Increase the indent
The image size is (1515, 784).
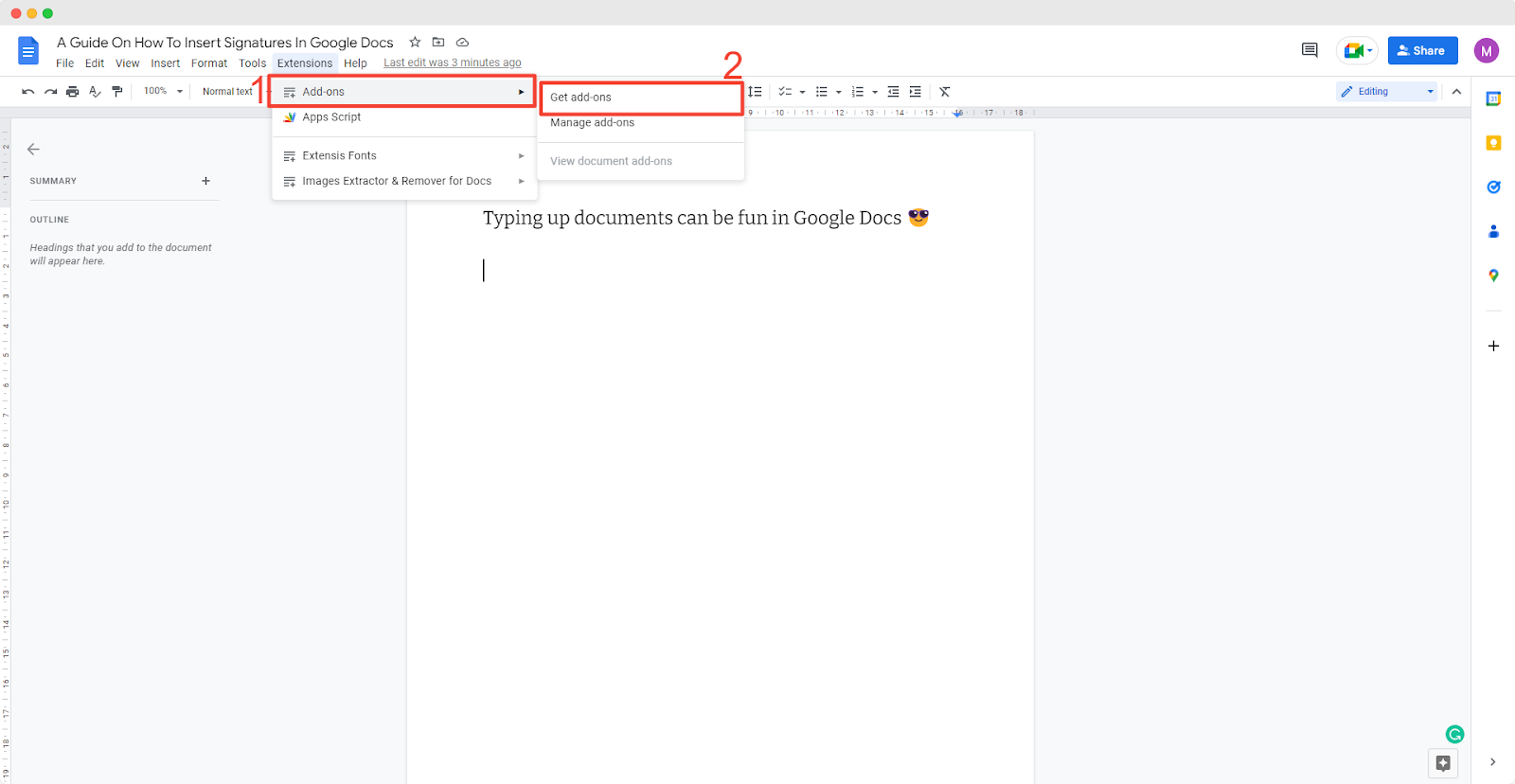click(x=915, y=92)
